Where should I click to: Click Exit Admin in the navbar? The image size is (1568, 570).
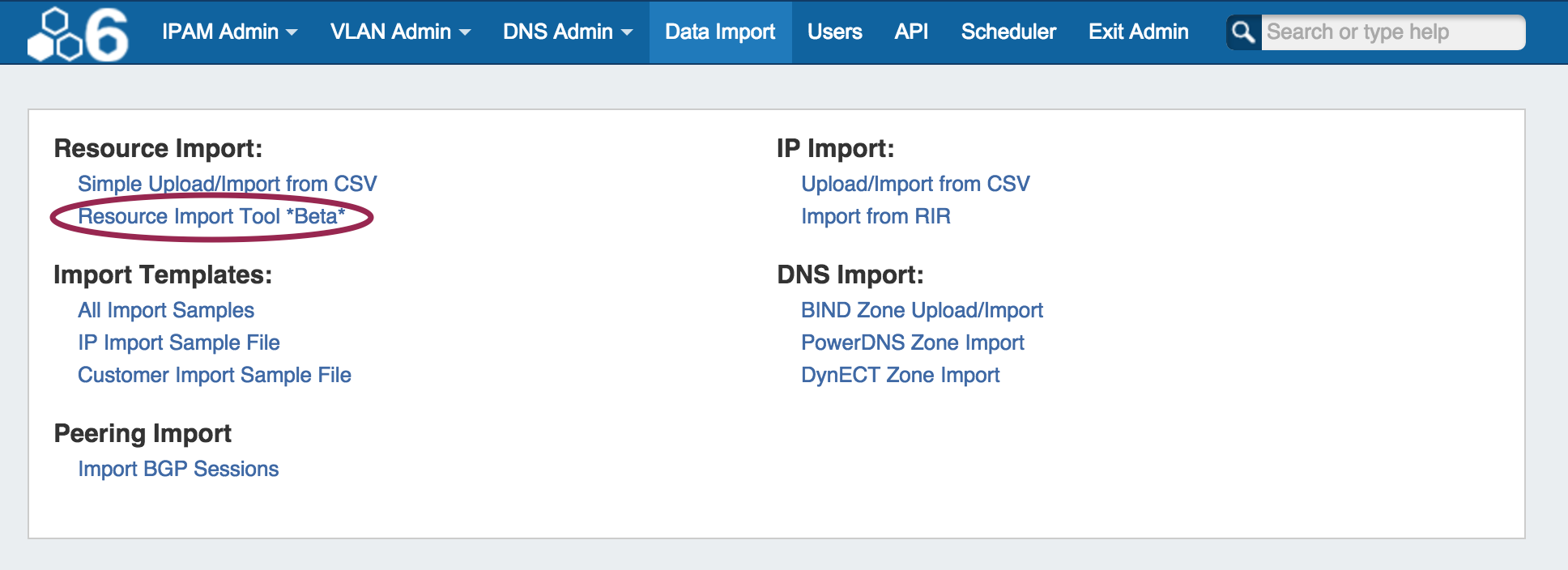point(1138,32)
